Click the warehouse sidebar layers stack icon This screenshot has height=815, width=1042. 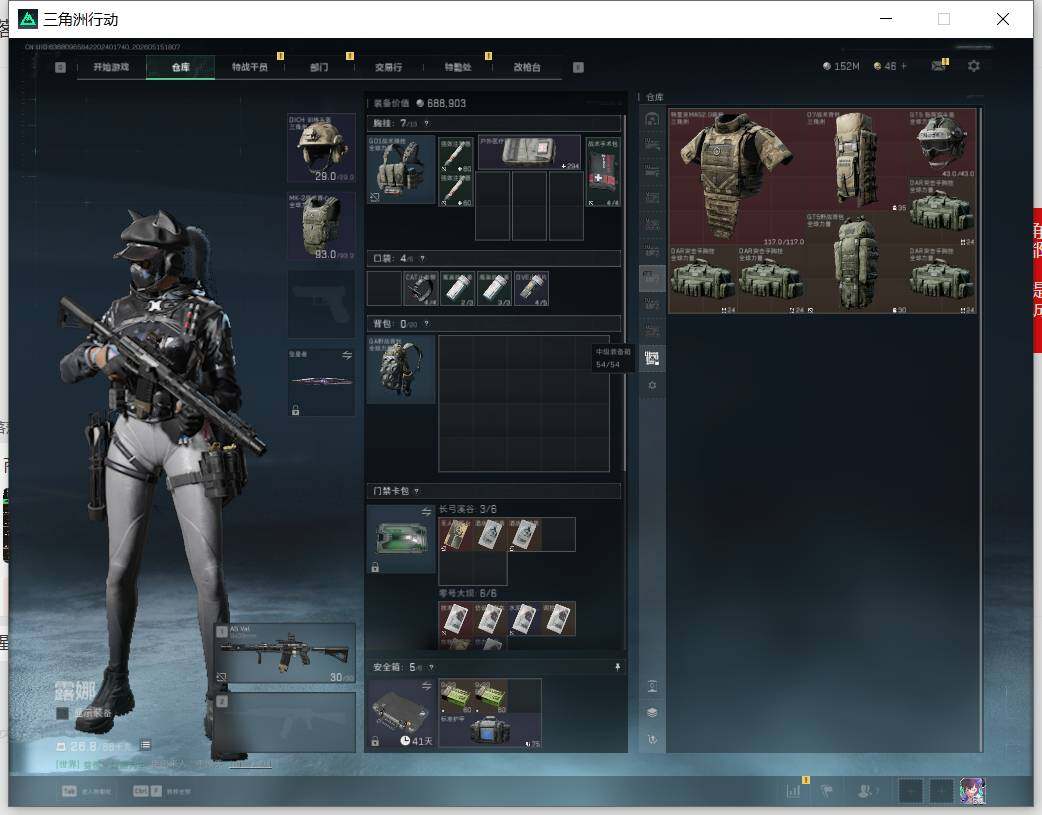[652, 713]
